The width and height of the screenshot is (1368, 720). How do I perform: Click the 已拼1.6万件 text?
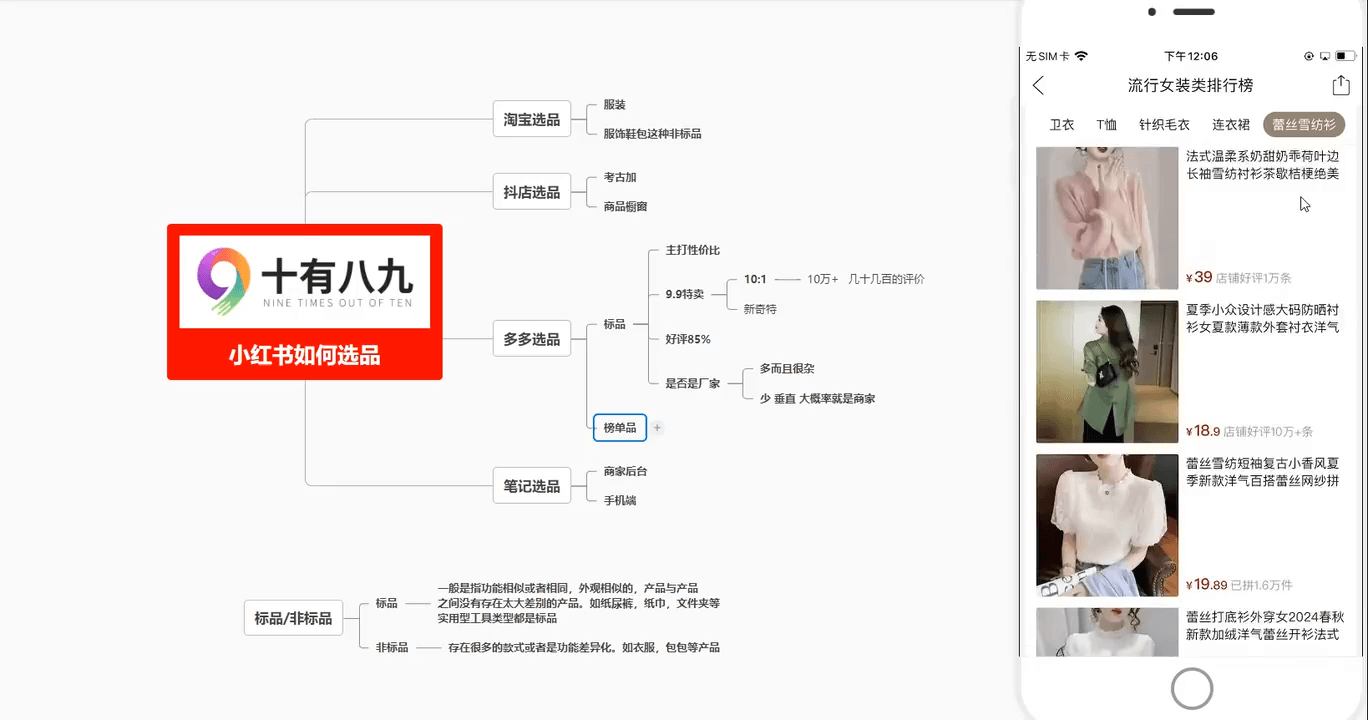pos(1261,585)
